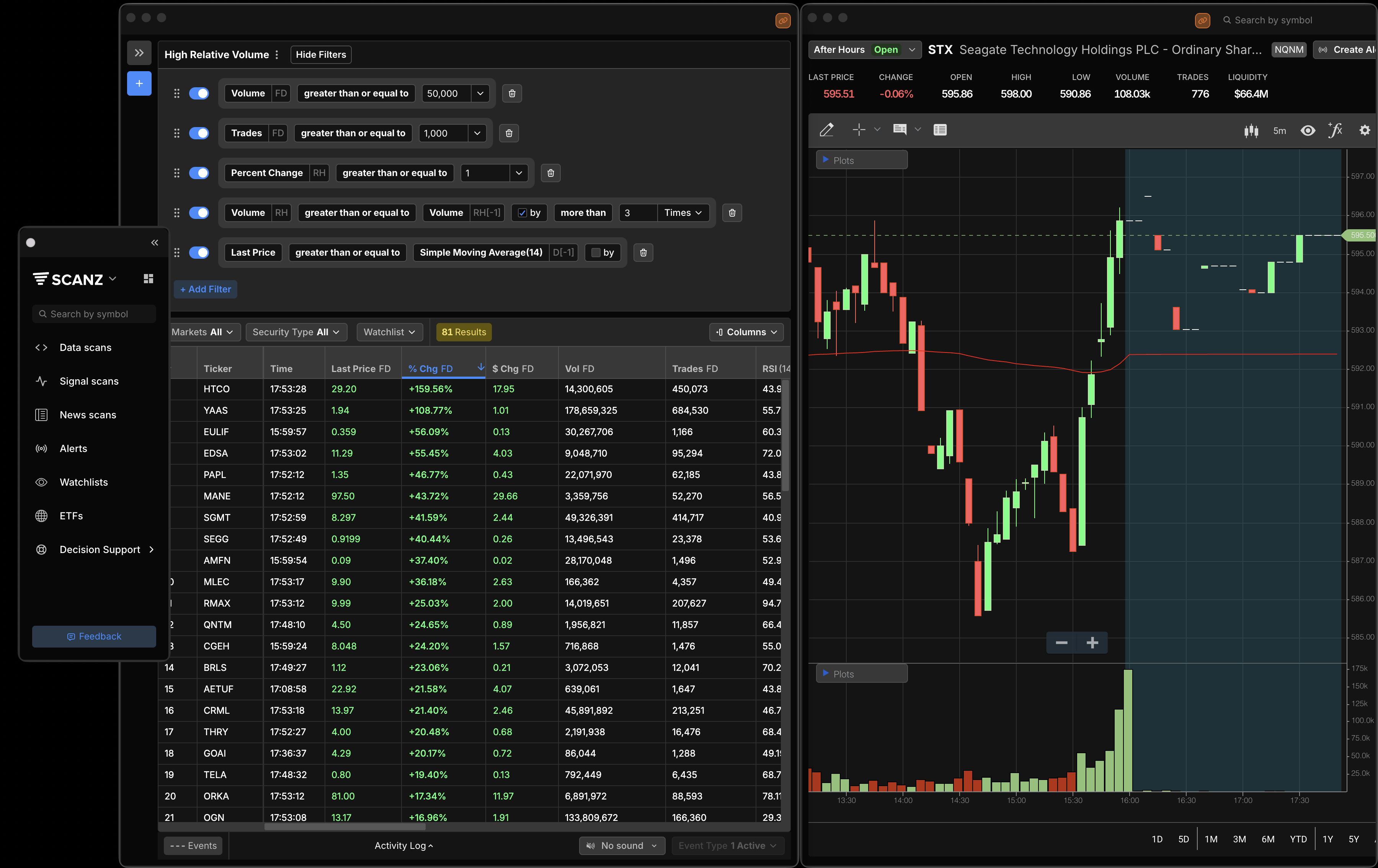The height and width of the screenshot is (868, 1378).
Task: Open the Security Type All dropdown
Action: tap(296, 332)
